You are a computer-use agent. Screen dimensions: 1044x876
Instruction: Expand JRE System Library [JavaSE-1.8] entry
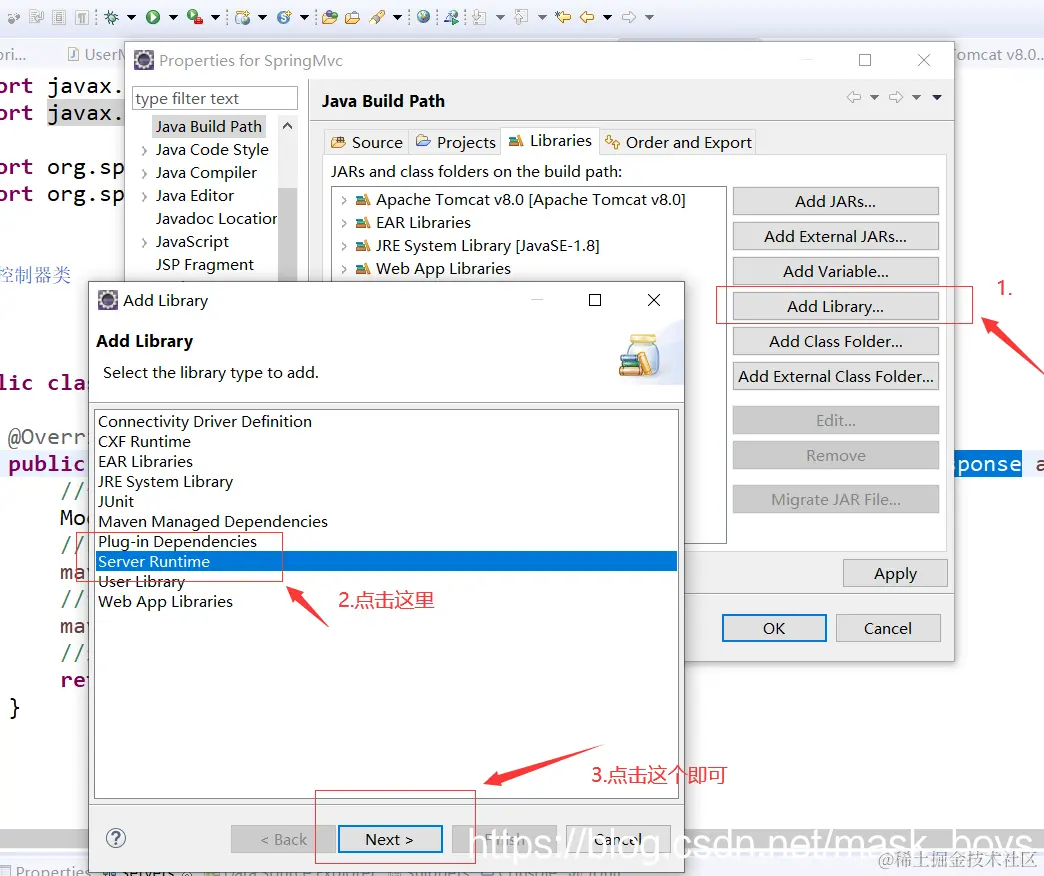344,246
